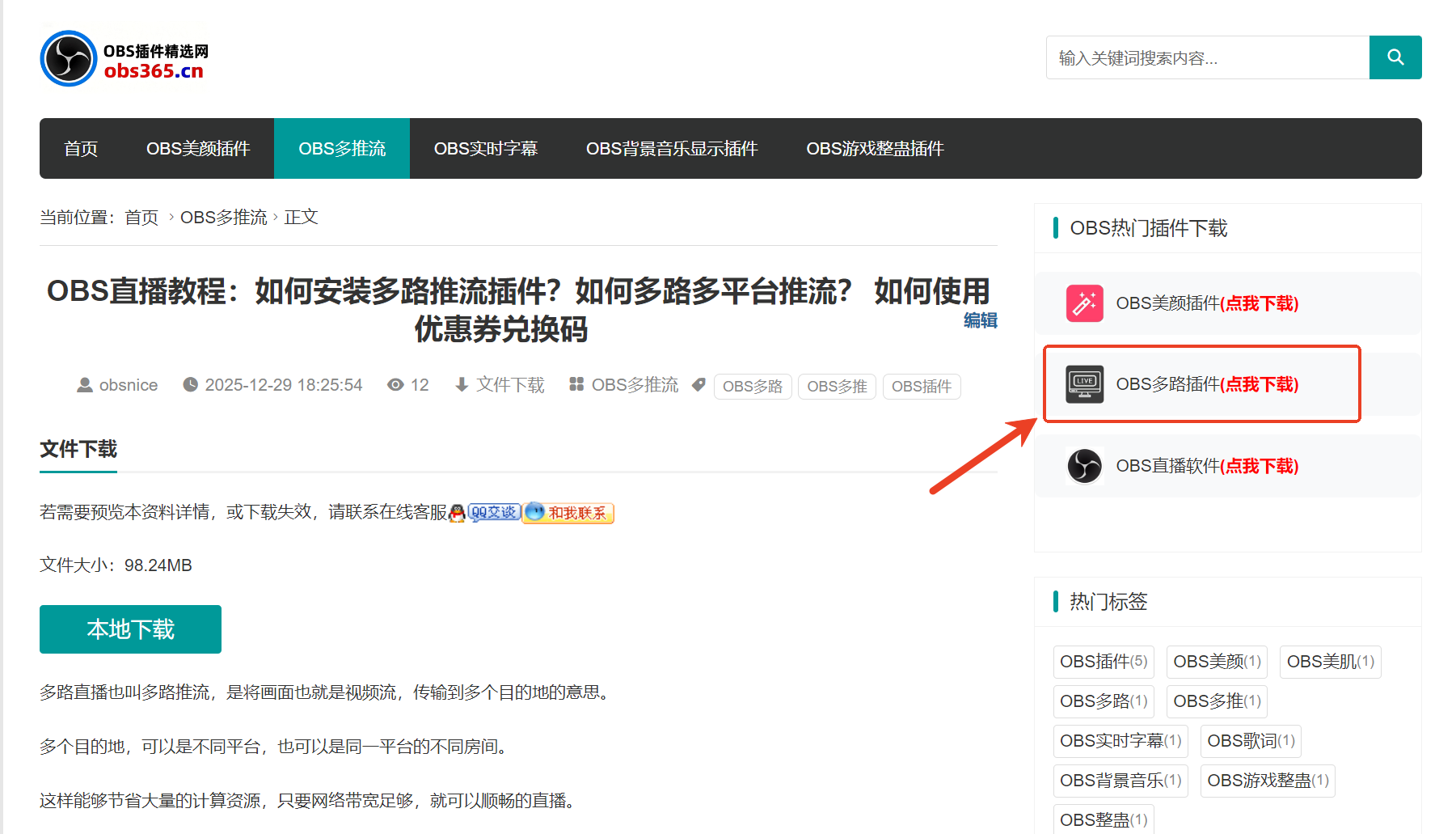This screenshot has height=834, width=1456.
Task: Click the eye icon showing 12 views
Action: tap(395, 384)
